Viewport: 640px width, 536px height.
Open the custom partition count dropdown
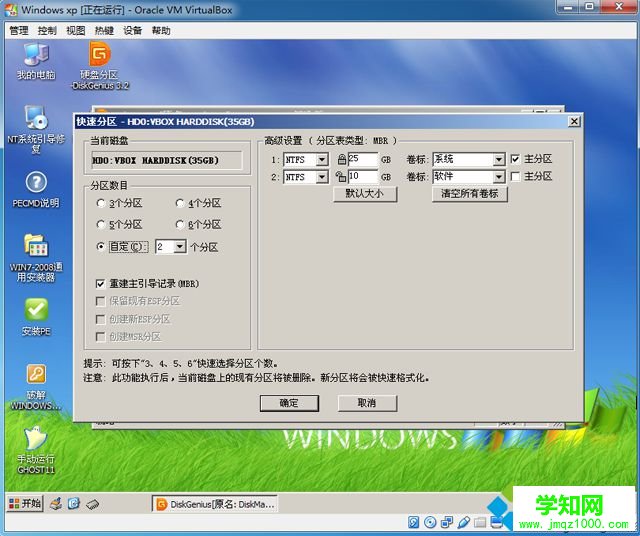pyautogui.click(x=179, y=247)
